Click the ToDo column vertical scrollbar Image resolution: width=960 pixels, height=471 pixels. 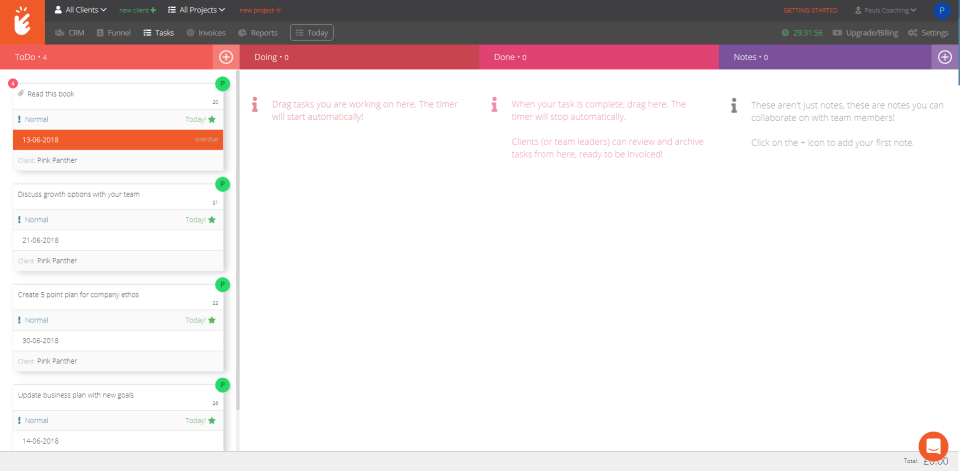238,239
